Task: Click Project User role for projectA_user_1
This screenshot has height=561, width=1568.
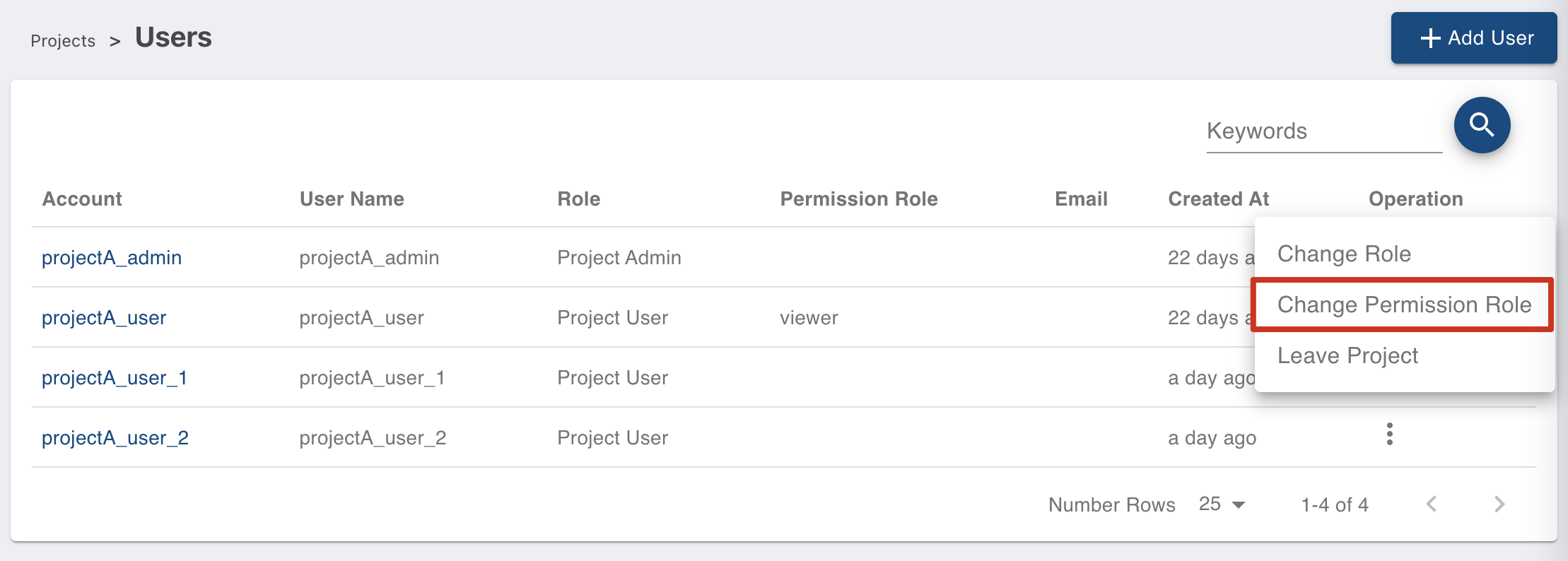Action: [612, 377]
